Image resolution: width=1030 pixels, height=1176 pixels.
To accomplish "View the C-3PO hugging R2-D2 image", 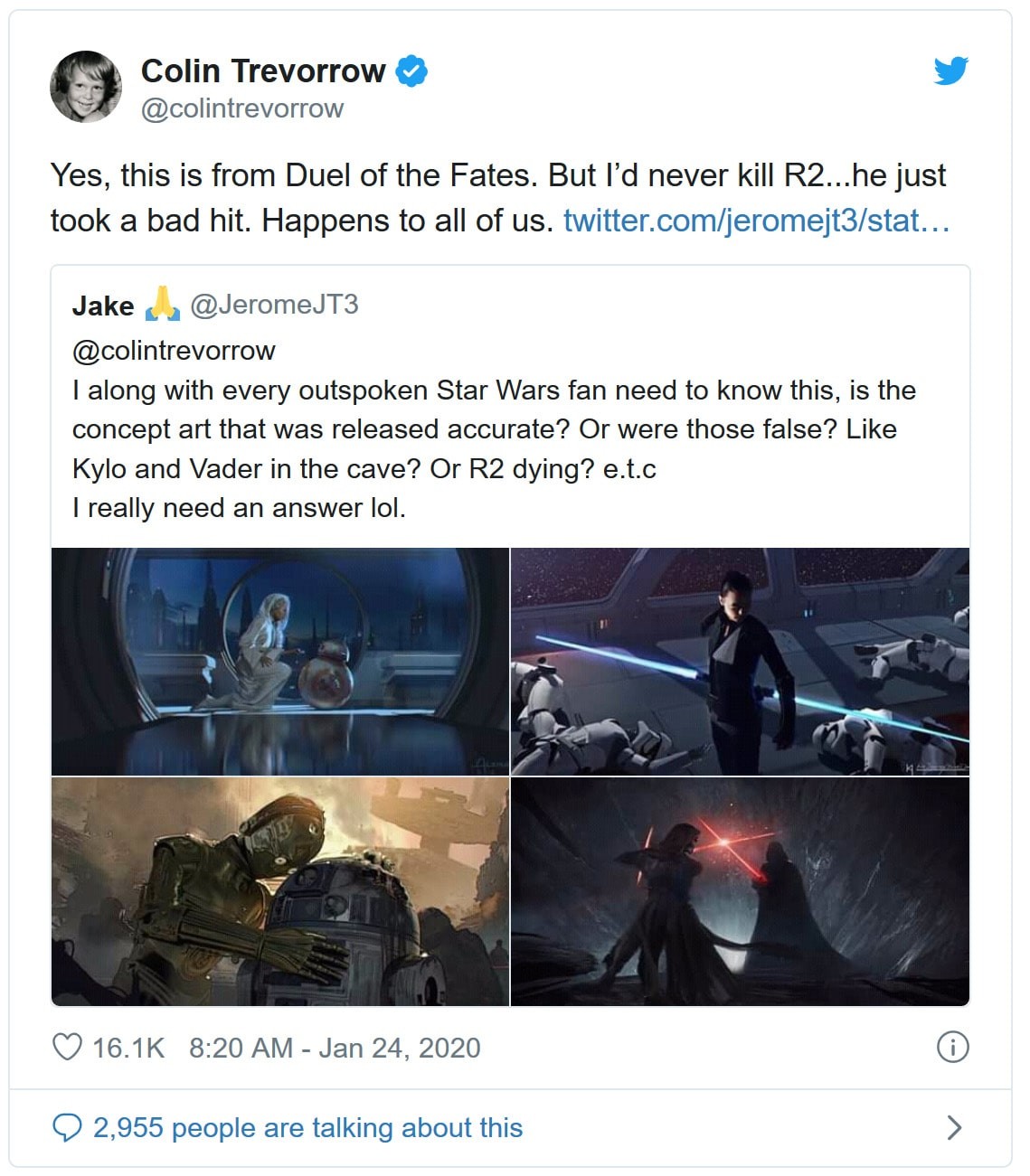I will 280,891.
